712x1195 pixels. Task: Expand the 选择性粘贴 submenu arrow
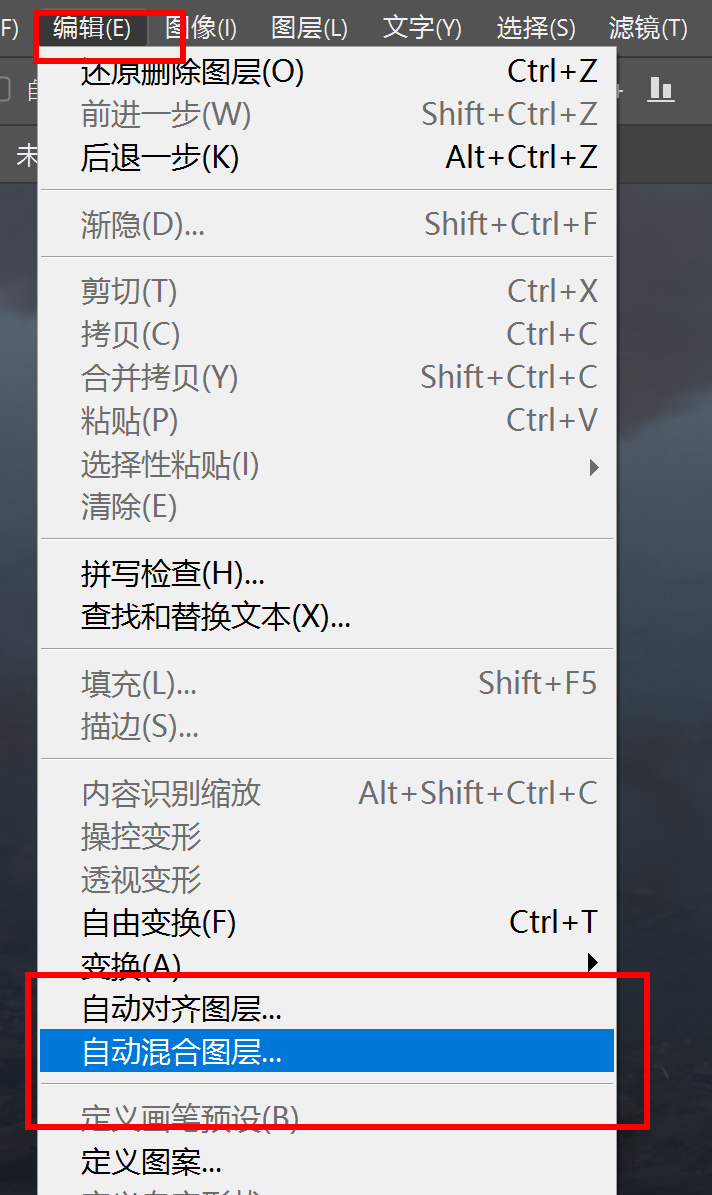594,466
